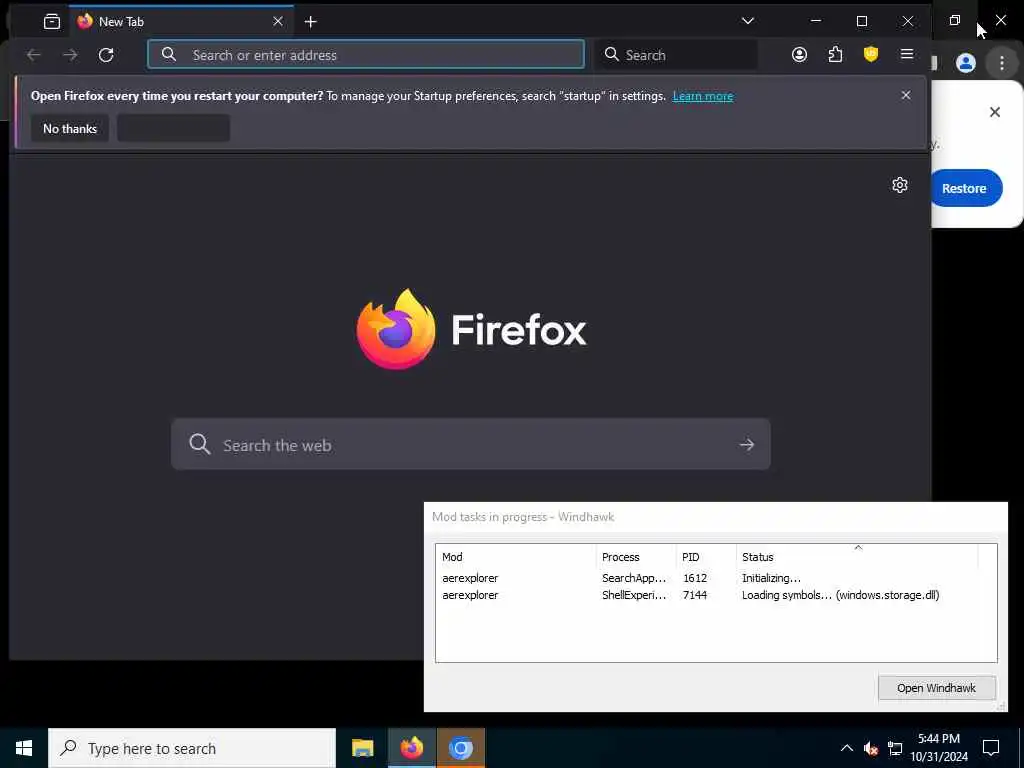Close the New Tab tab
Screen dimensions: 1024x768
tap(278, 22)
